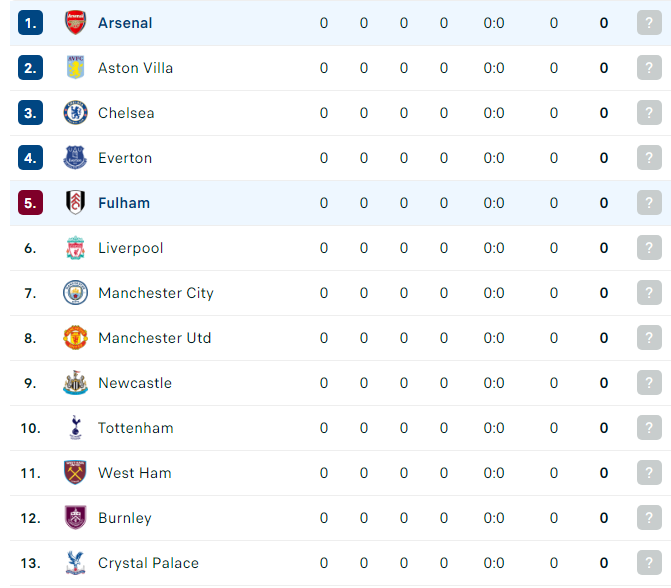Click the Crystal Palace team name
This screenshot has height=588, width=671.
click(x=148, y=563)
